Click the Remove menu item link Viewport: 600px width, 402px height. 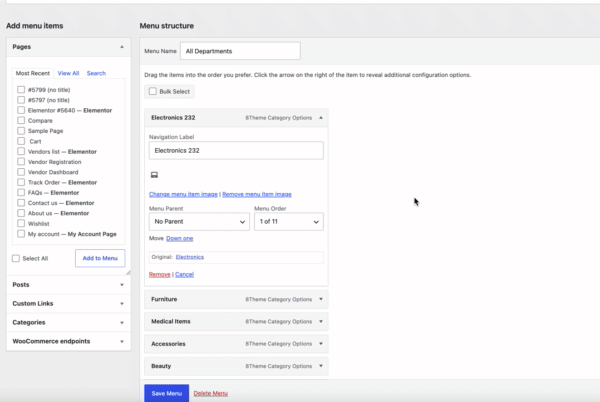point(160,275)
